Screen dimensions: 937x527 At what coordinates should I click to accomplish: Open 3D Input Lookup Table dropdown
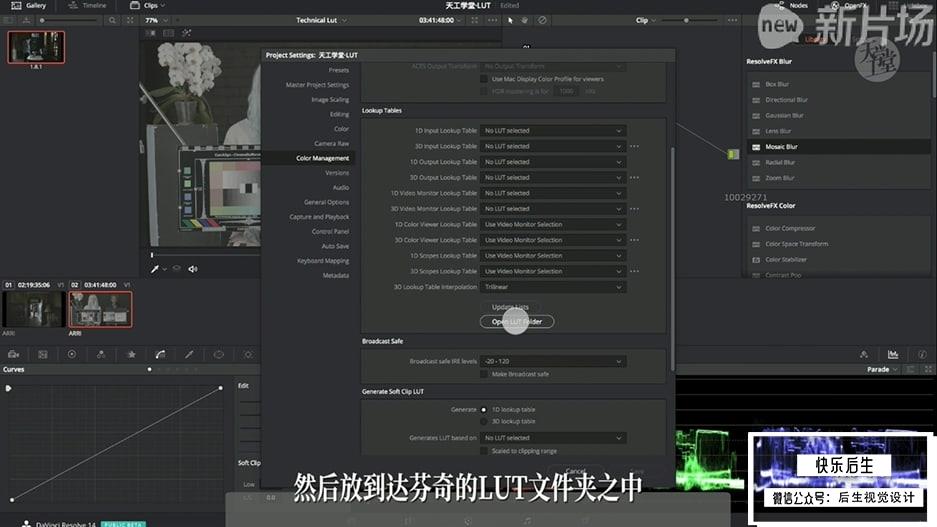(553, 146)
